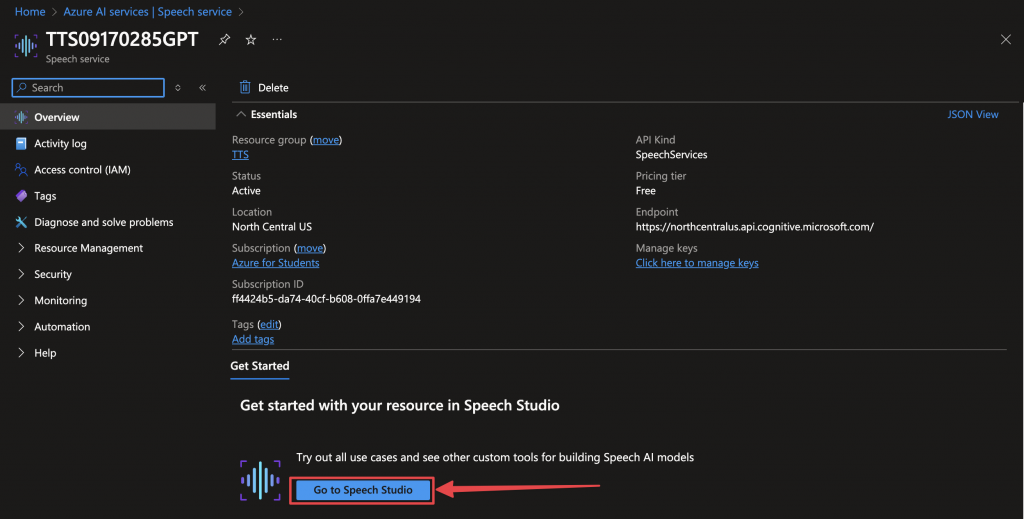Image resolution: width=1024 pixels, height=519 pixels.
Task: Collapse the sidebar with double chevron
Action: pos(202,88)
